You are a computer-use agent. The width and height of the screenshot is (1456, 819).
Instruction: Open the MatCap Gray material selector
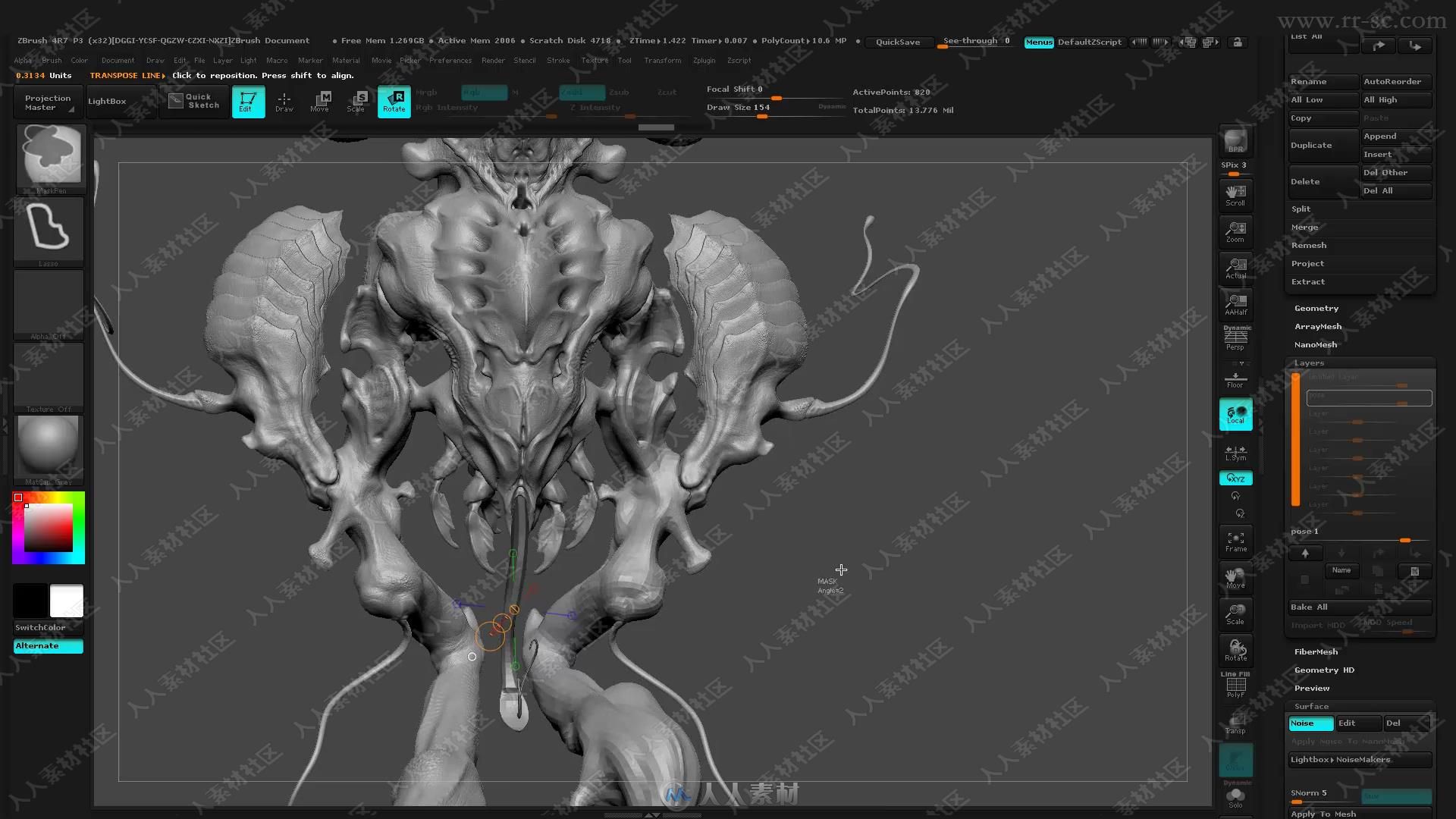click(49, 450)
